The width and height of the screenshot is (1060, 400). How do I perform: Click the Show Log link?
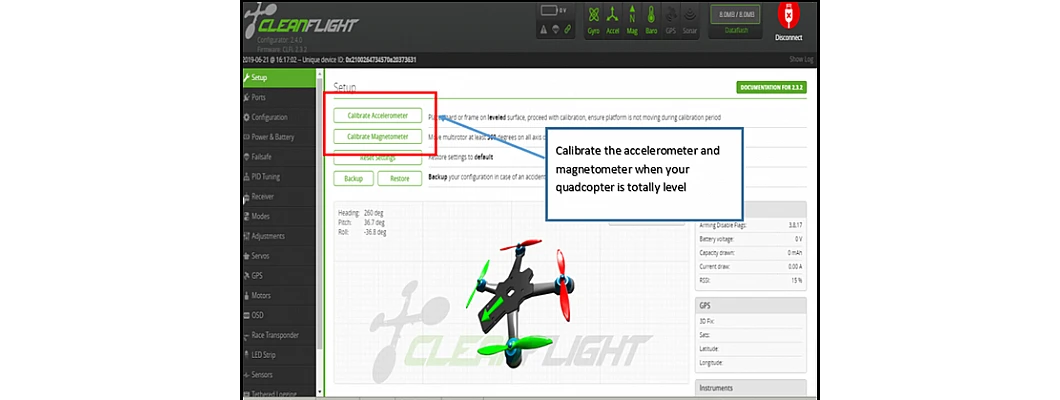coord(801,59)
